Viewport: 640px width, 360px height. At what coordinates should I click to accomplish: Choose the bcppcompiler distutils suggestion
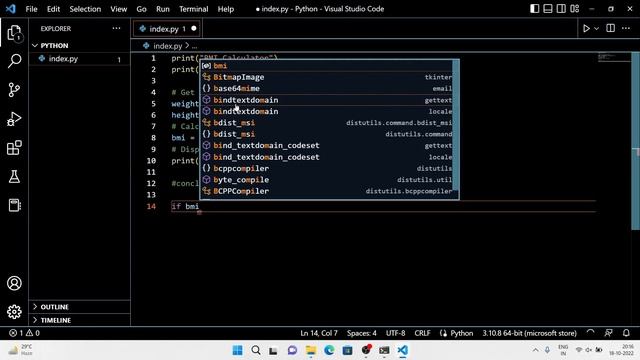tap(326, 169)
